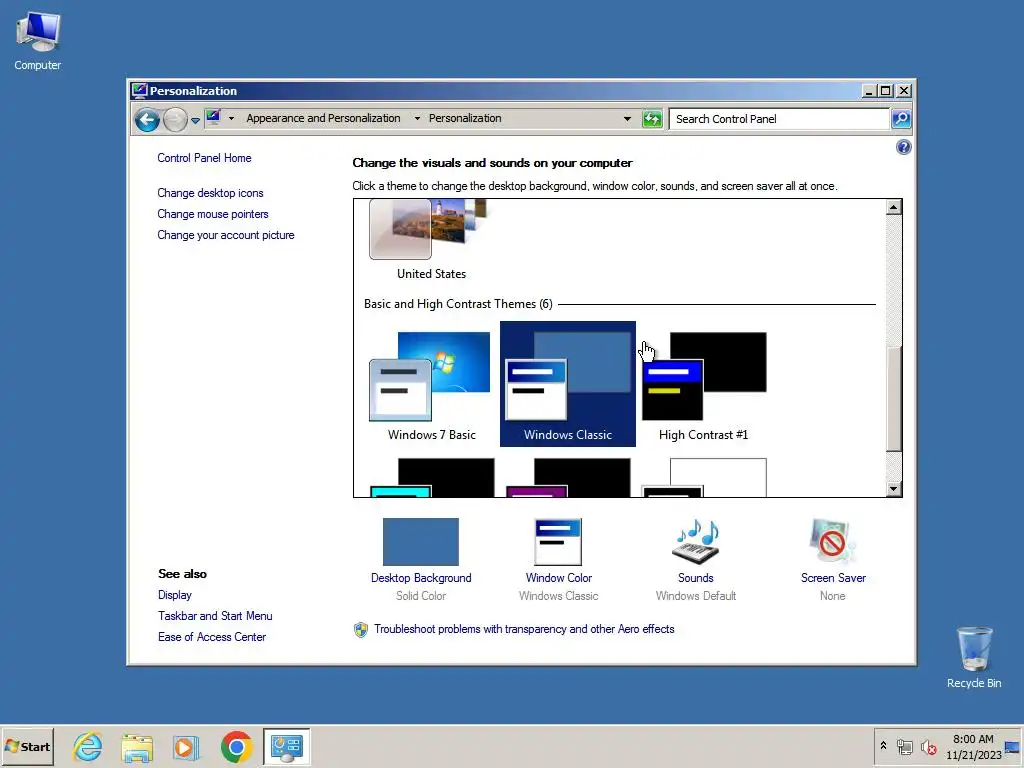Open the Screen Saver icon
This screenshot has height=768, width=1024.
tap(832, 541)
